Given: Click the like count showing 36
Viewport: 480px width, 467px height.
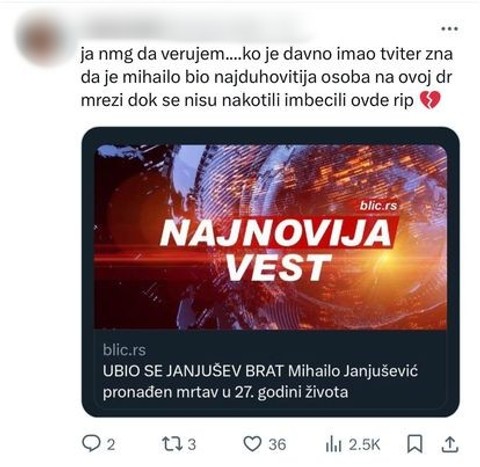Looking at the screenshot, I should point(277,445).
